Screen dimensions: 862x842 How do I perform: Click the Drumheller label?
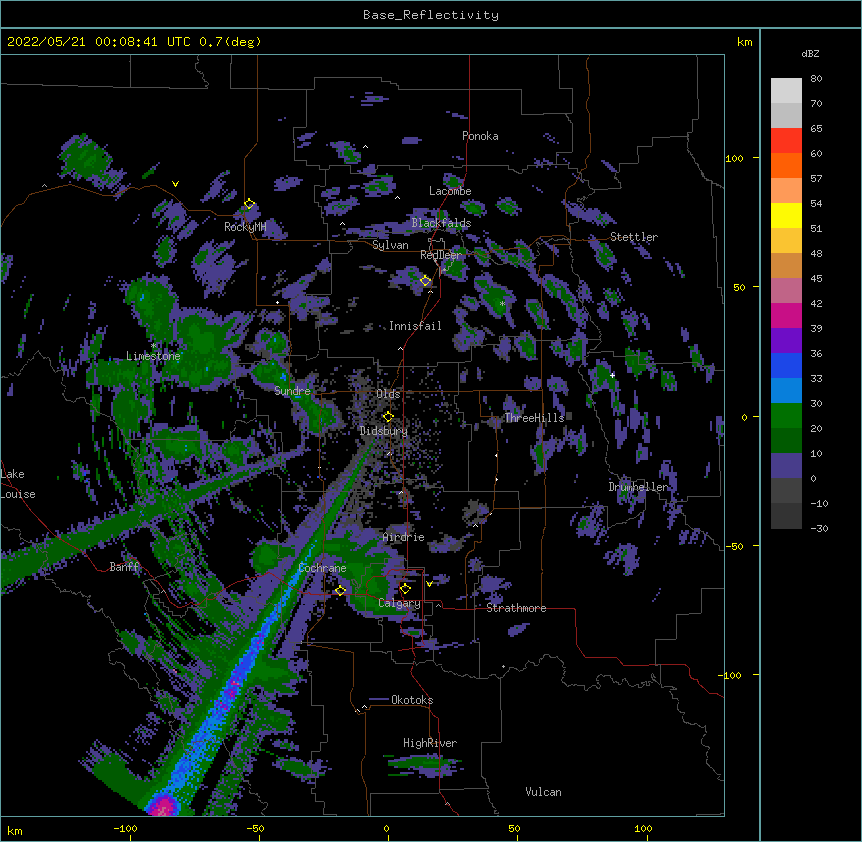638,487
